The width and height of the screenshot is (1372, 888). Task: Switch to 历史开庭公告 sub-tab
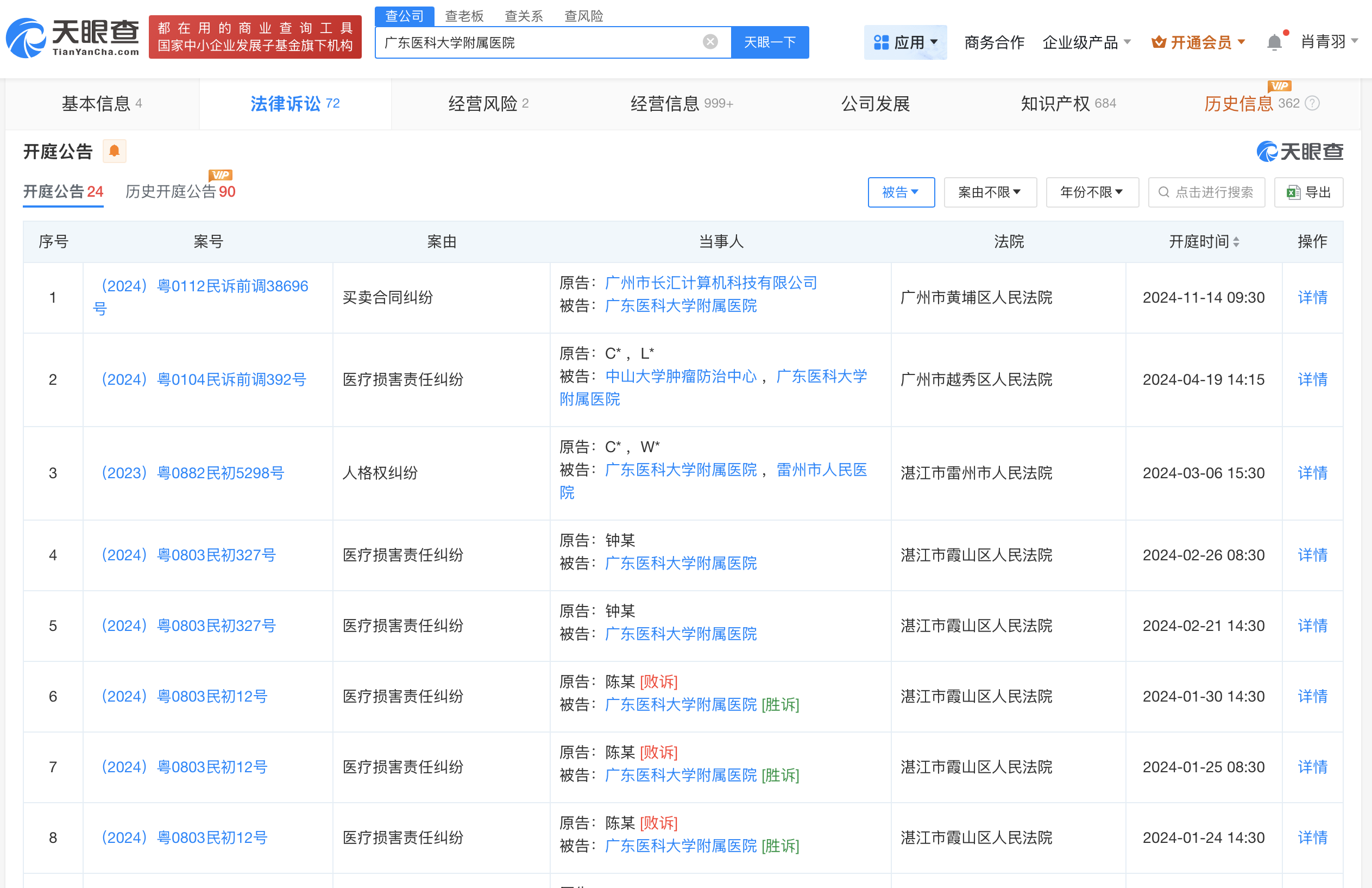(180, 192)
